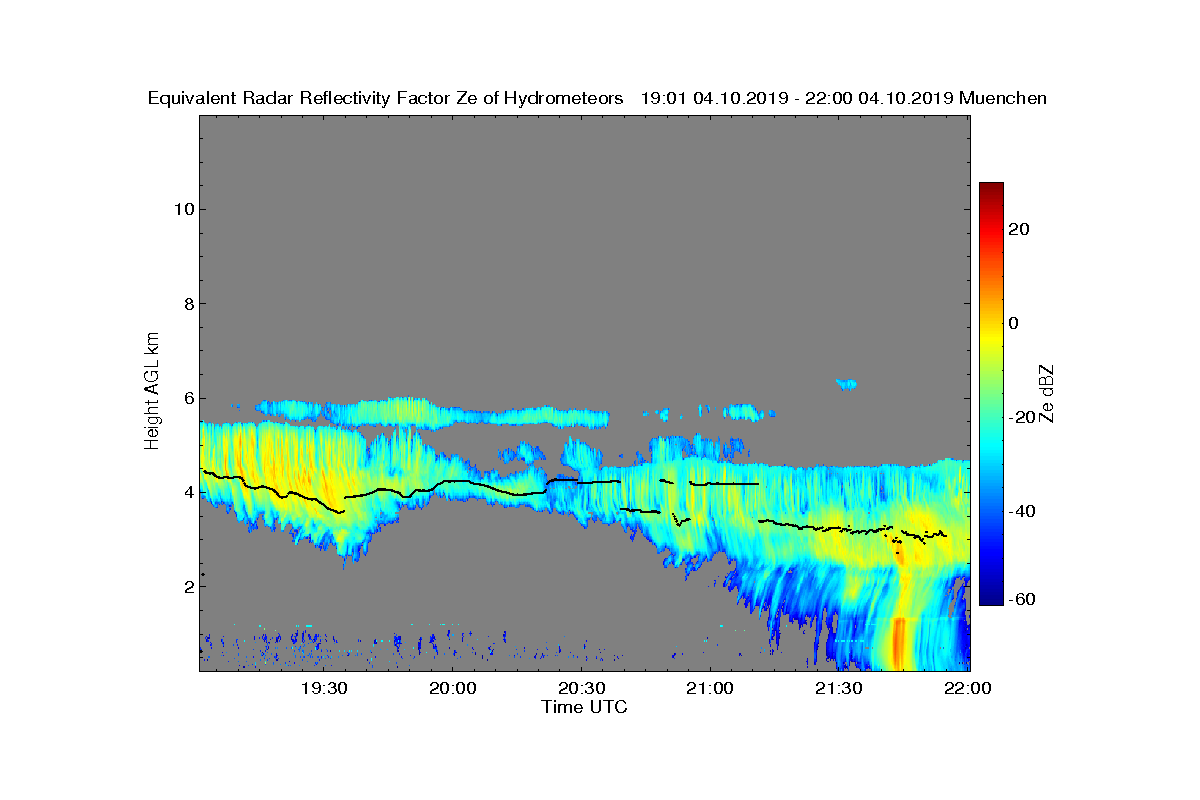Click the height label 6
The image size is (1200, 800).
pos(187,398)
